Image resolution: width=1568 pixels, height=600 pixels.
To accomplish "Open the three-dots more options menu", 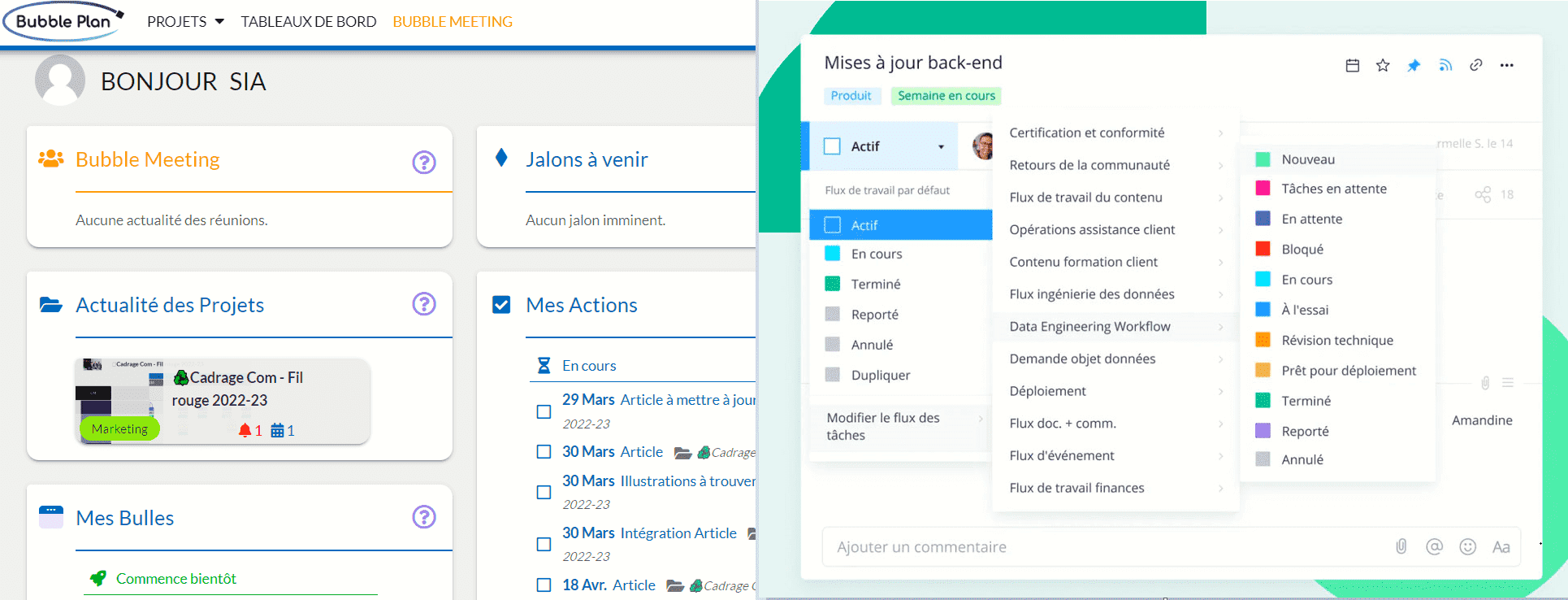I will (x=1507, y=66).
